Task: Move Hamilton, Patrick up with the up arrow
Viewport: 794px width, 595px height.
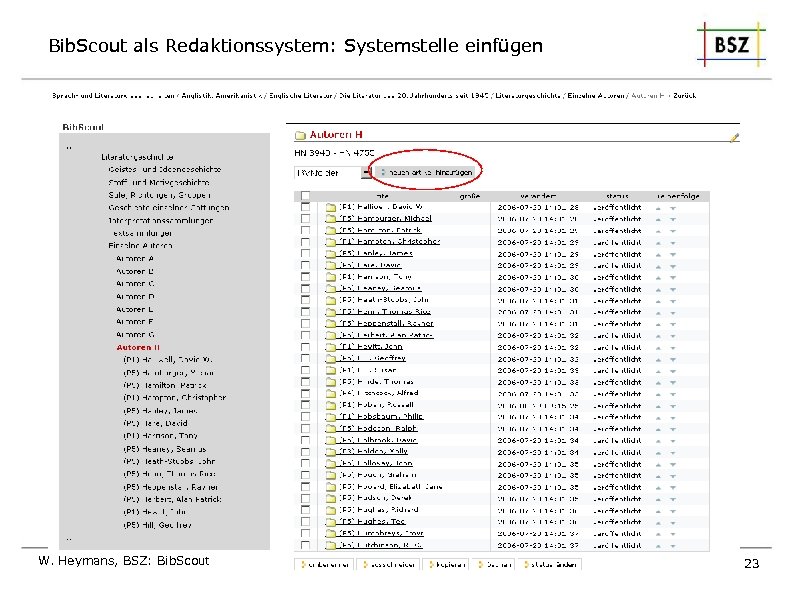Action: point(658,231)
